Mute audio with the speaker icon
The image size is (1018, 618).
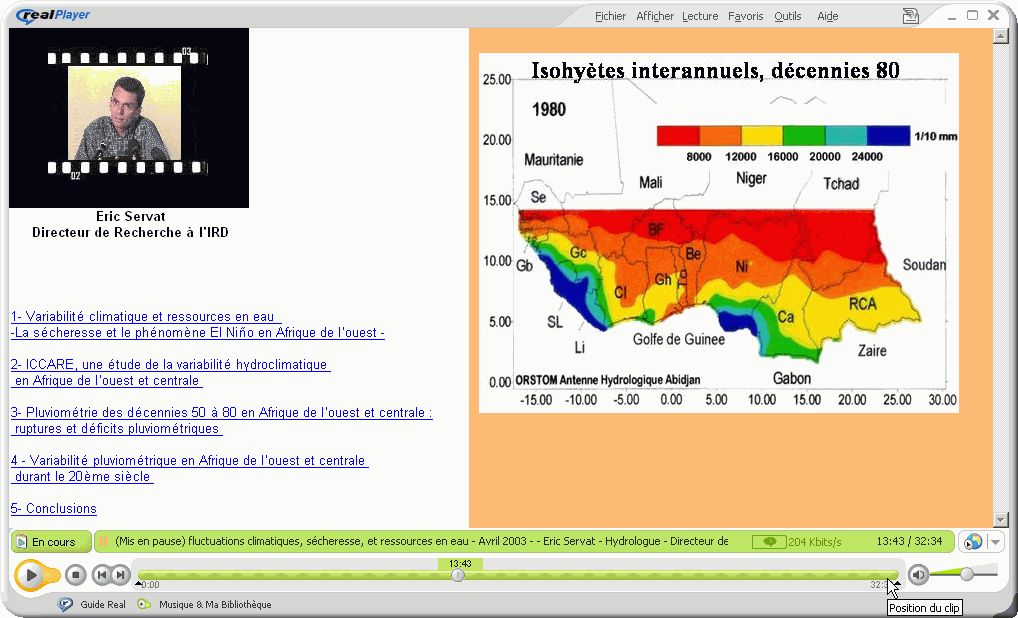tap(918, 574)
